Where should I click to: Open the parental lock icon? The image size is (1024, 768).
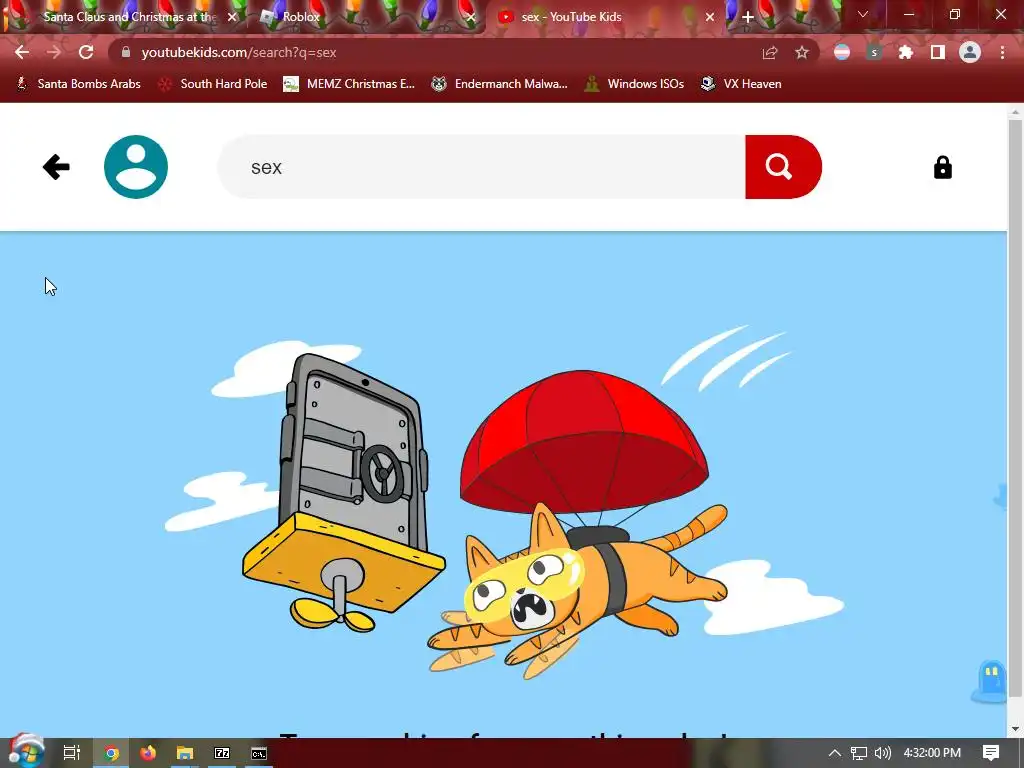[942, 168]
